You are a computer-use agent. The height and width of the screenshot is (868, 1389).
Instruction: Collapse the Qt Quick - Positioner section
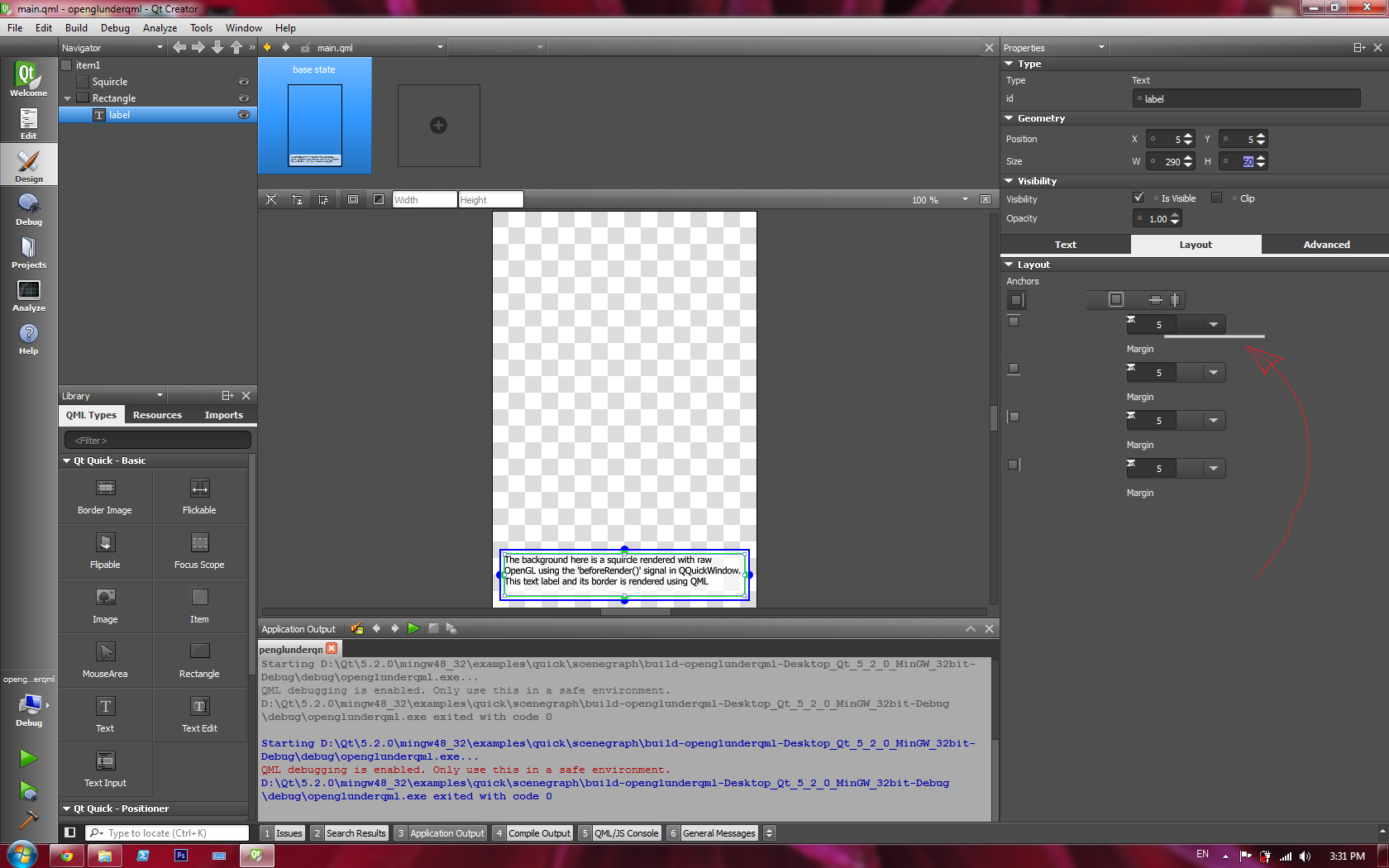67,808
